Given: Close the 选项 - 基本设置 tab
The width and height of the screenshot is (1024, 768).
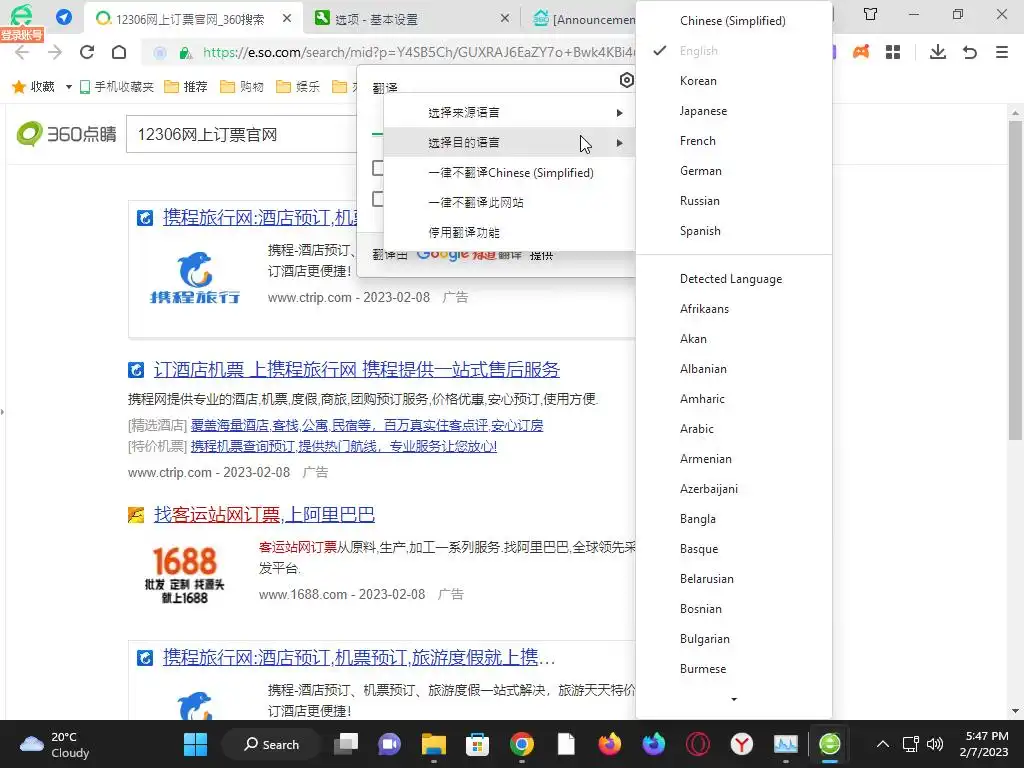Looking at the screenshot, I should pos(504,18).
